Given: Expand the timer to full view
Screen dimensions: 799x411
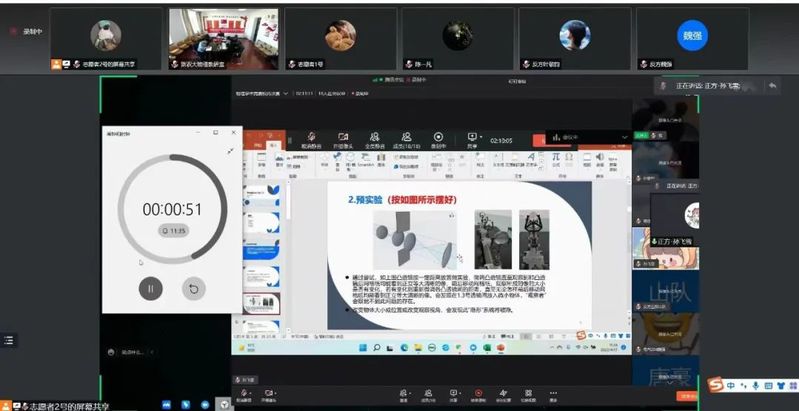Looking at the screenshot, I should click(229, 150).
